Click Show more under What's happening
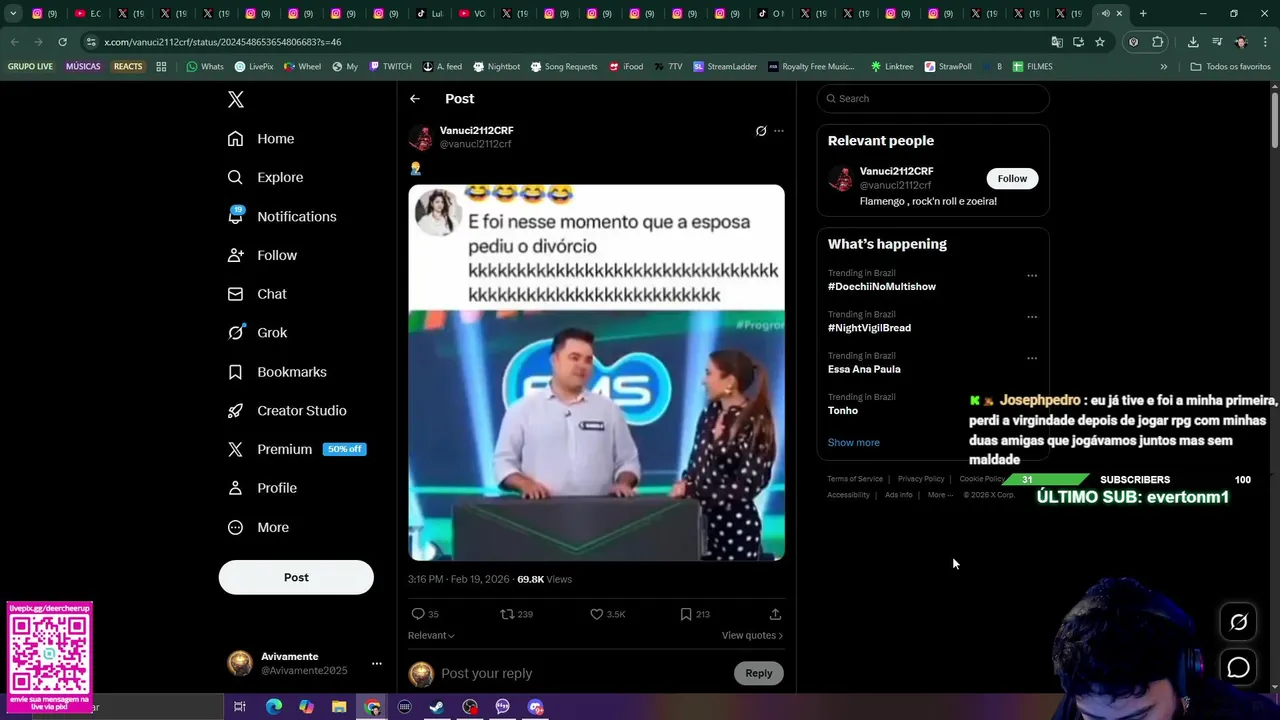Screen dimensions: 1280x720 pos(853,443)
